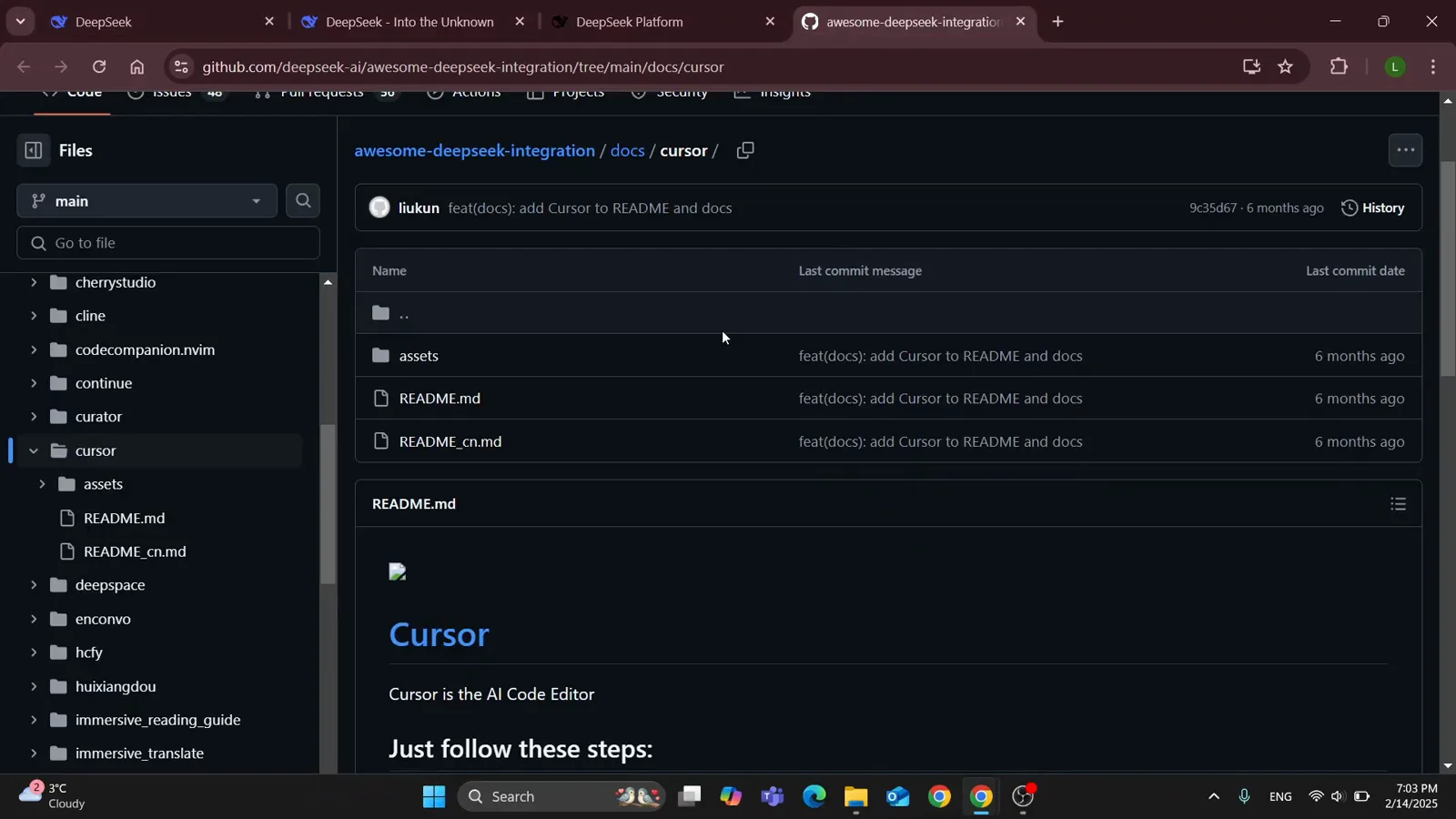Open Windows Start menu
The image size is (1456, 819).
pyautogui.click(x=434, y=797)
